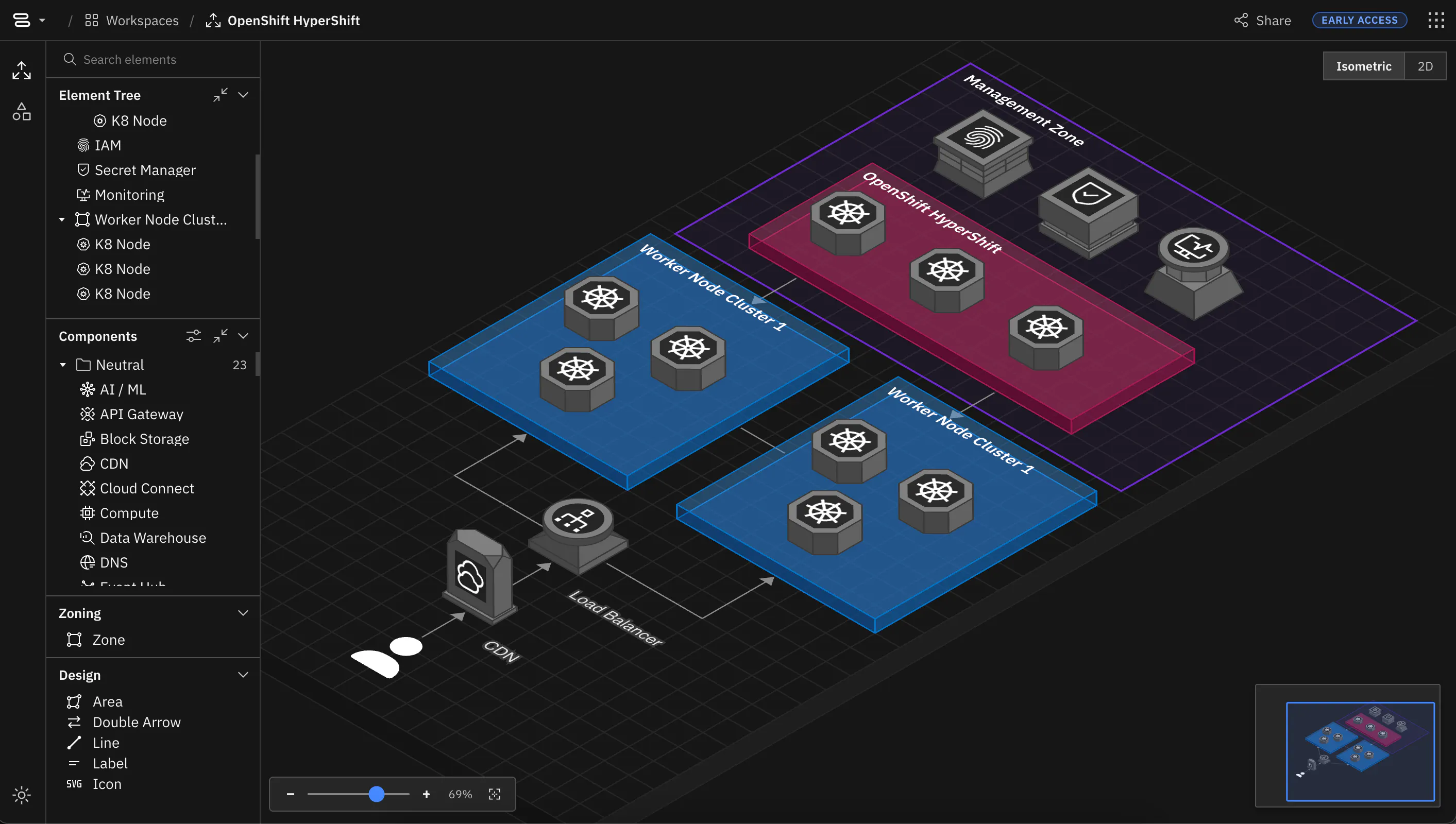Click the minimap overview thumbnail
This screenshot has width=1456, height=824.
[1347, 745]
